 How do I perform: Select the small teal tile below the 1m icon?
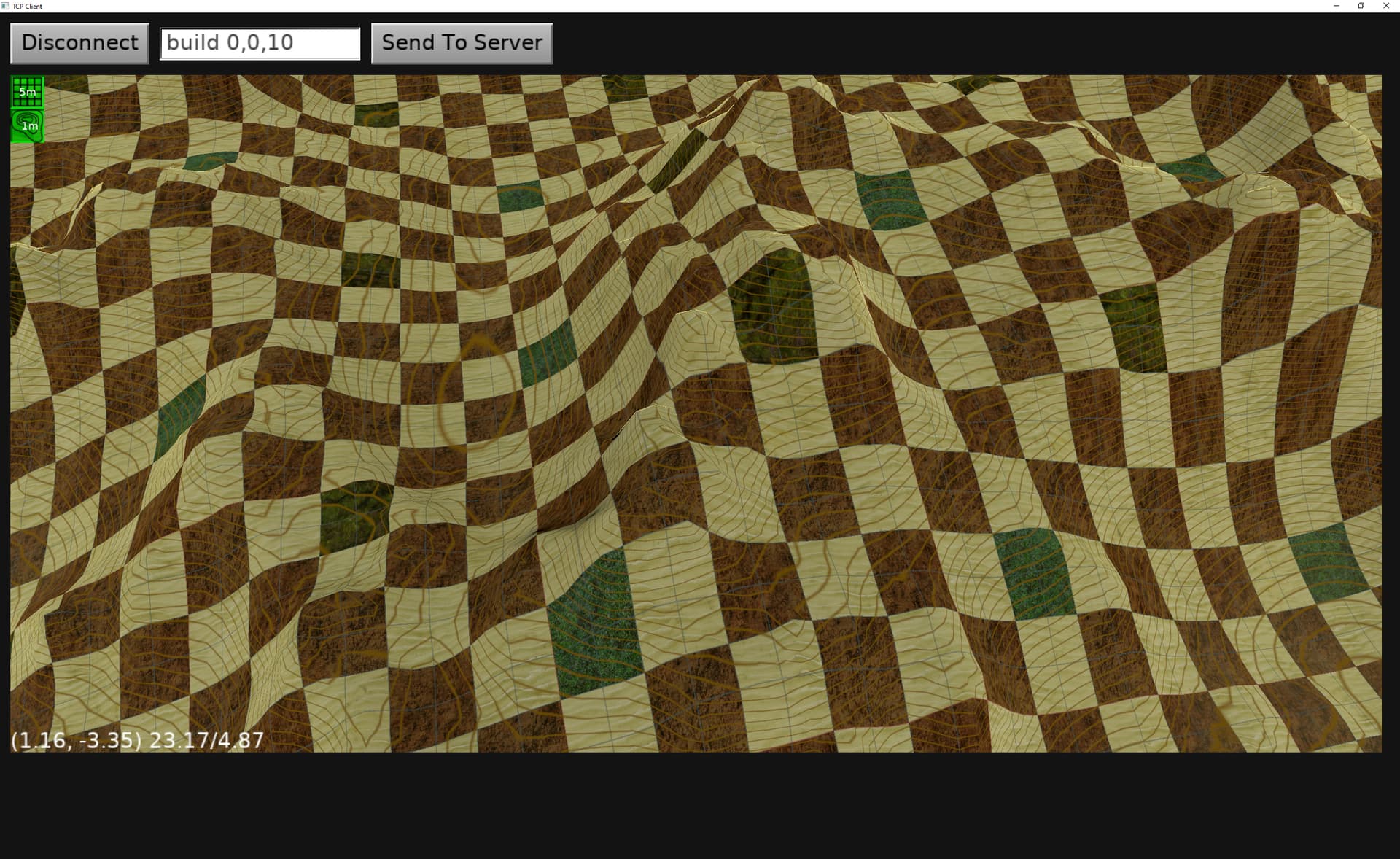[210, 160]
